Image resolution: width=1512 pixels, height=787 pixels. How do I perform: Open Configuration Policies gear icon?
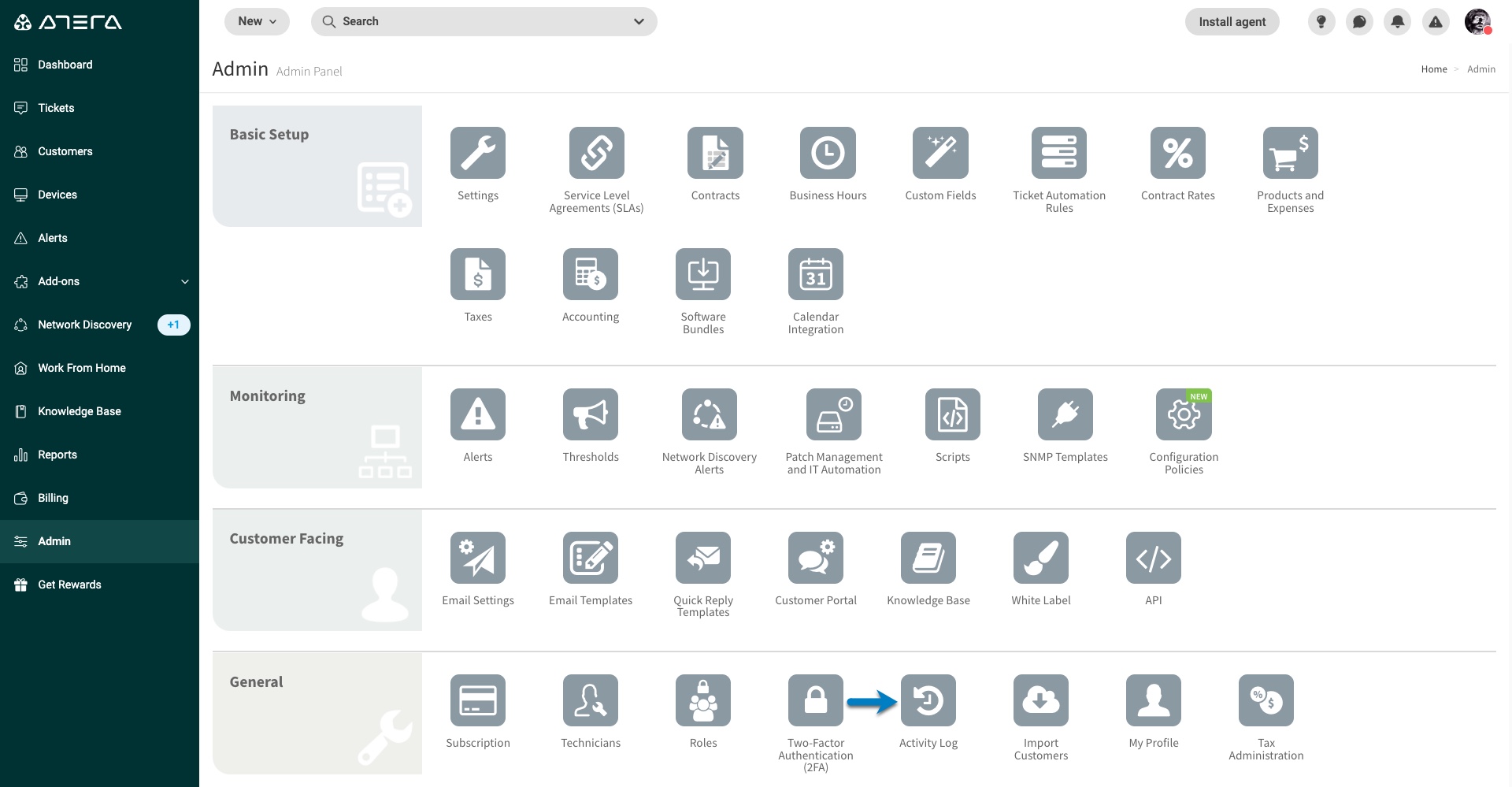click(1184, 414)
